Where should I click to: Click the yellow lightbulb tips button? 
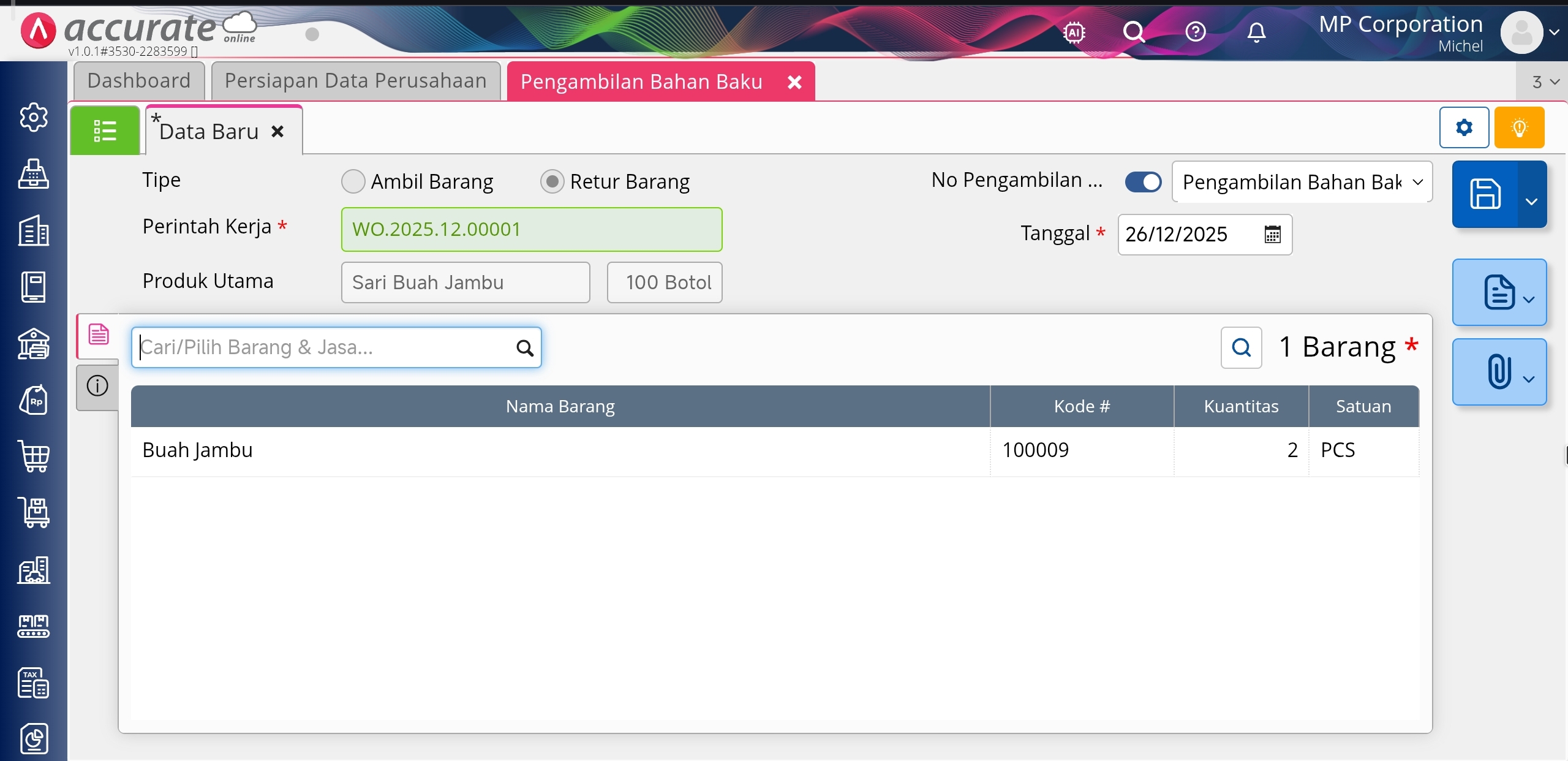[1519, 127]
